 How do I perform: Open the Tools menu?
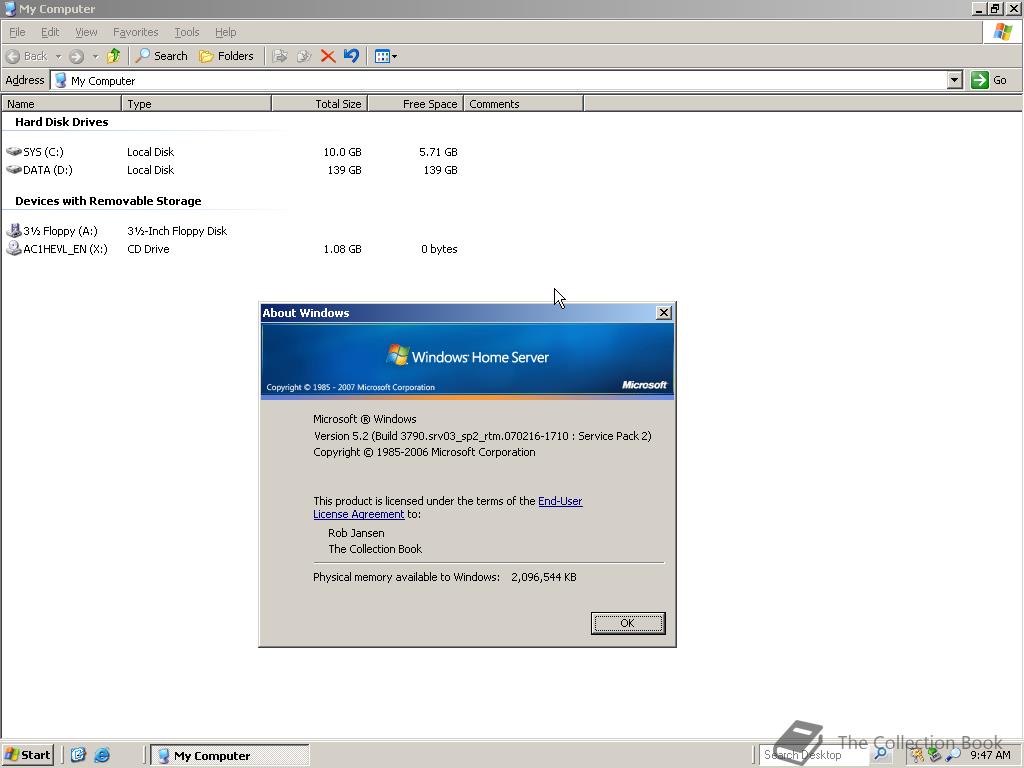(187, 32)
